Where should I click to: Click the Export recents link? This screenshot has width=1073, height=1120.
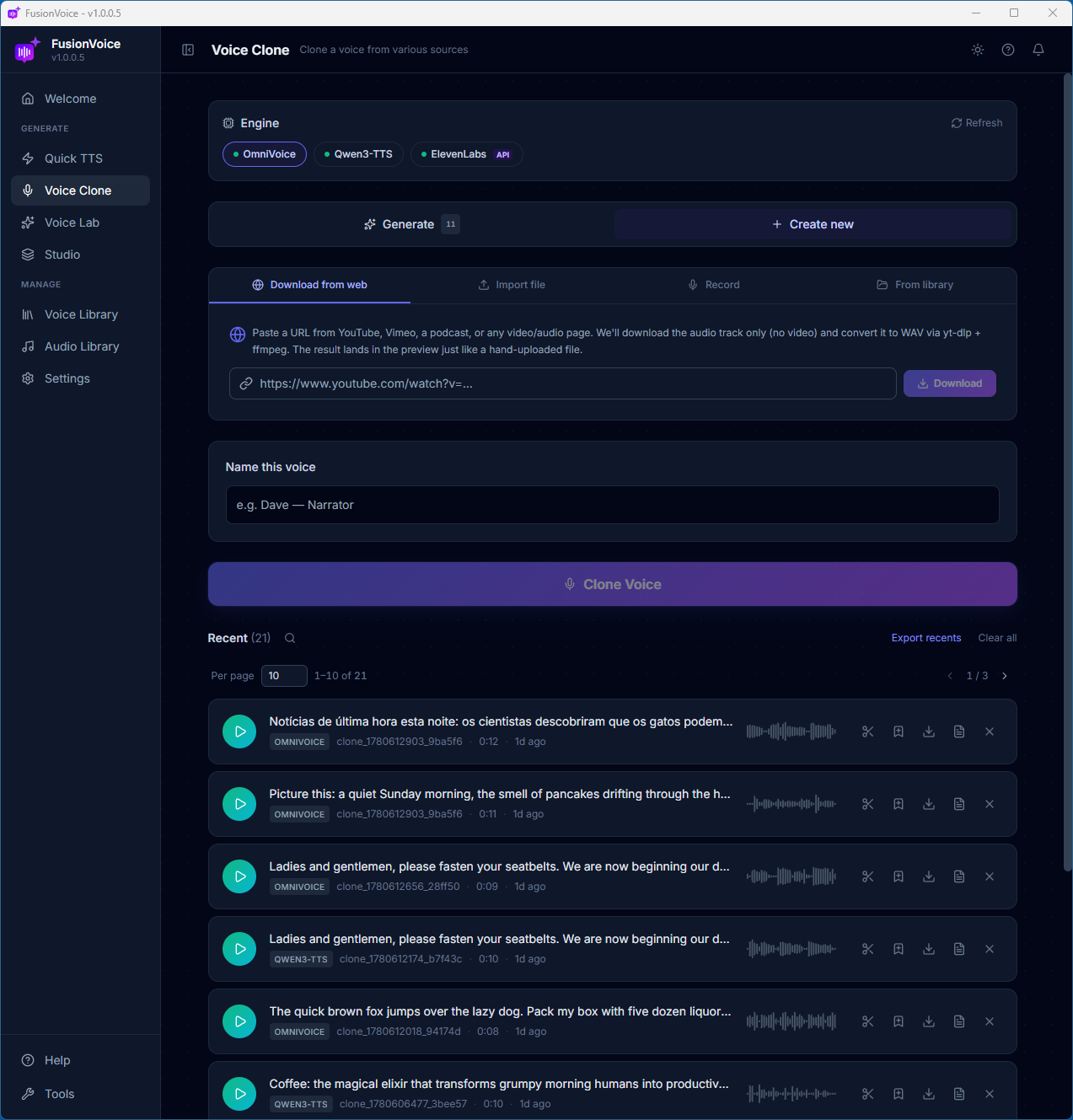click(926, 638)
